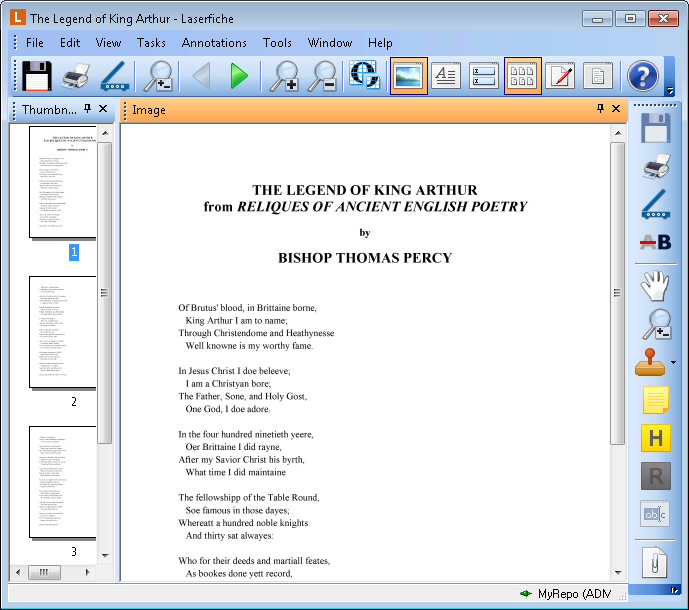Image resolution: width=689 pixels, height=610 pixels.
Task: Click thumbnail pane scroll left arrow
Action: (x=18, y=572)
